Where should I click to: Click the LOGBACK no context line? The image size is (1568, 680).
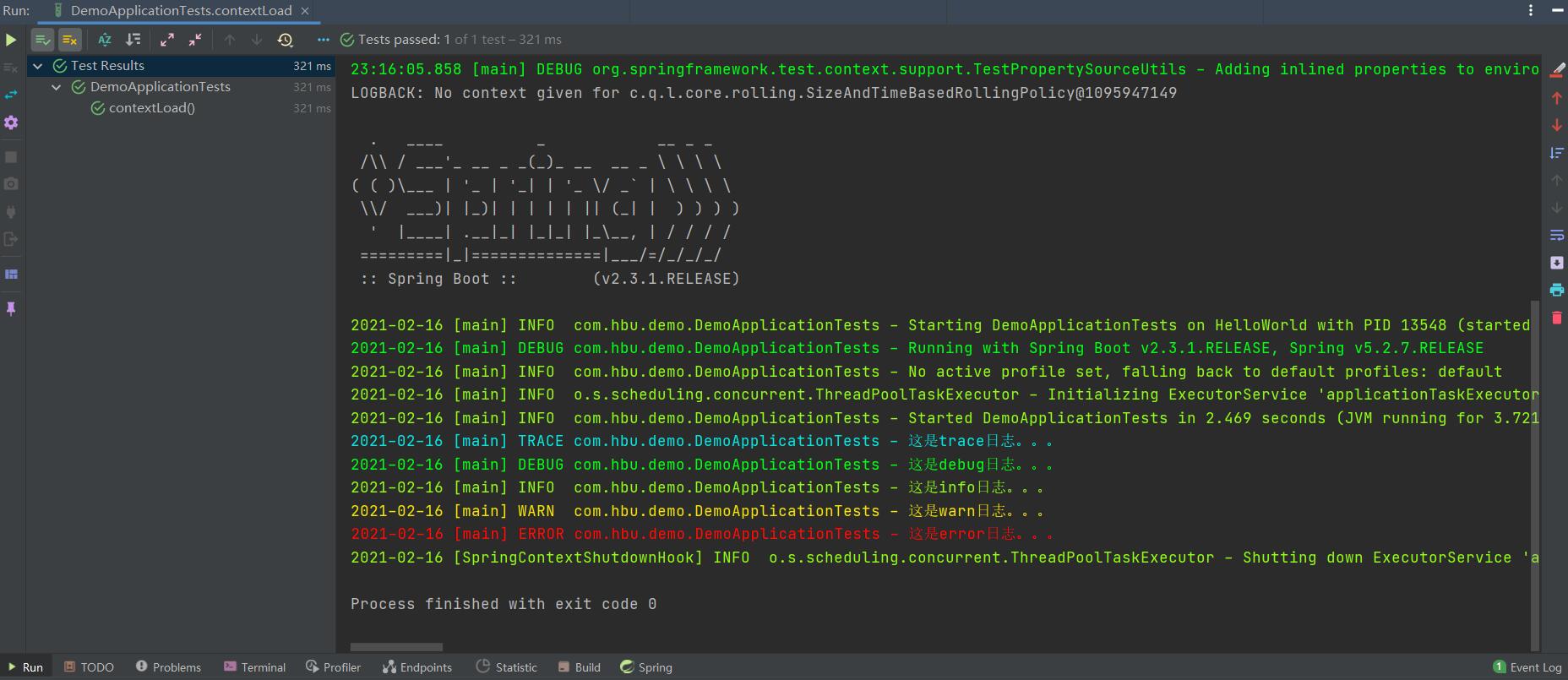tap(764, 93)
